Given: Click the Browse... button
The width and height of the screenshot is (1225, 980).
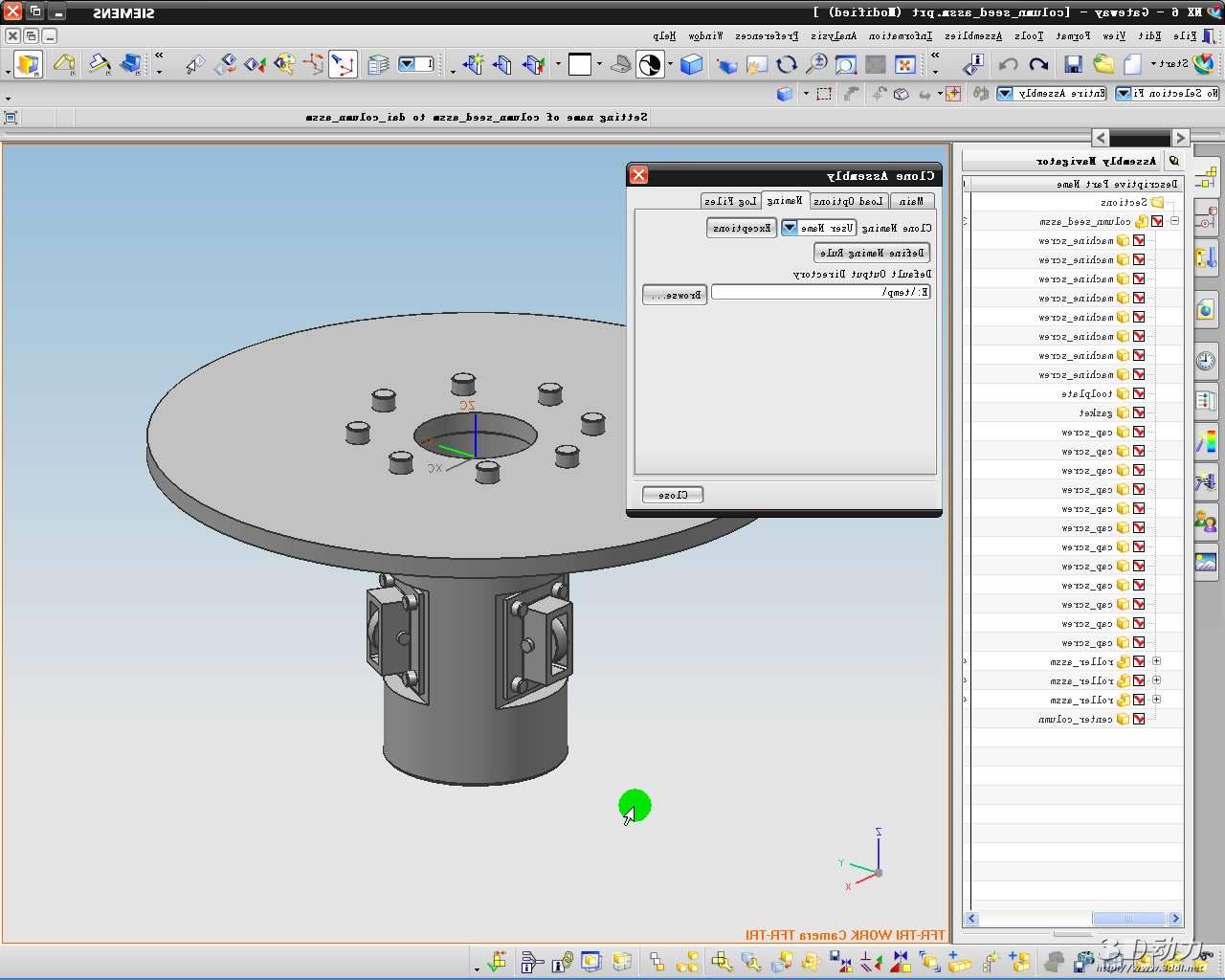Looking at the screenshot, I should pyautogui.click(x=675, y=295).
